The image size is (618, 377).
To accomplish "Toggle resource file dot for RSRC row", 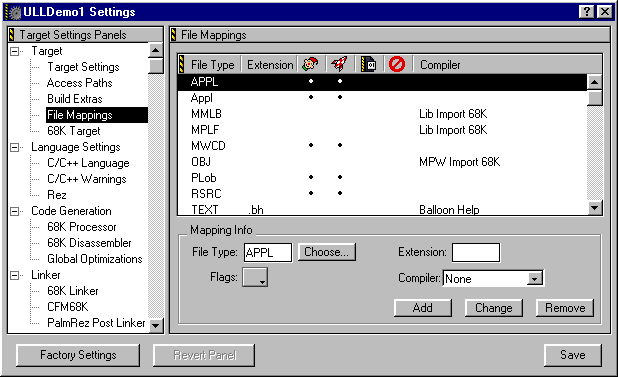I will coord(311,193).
